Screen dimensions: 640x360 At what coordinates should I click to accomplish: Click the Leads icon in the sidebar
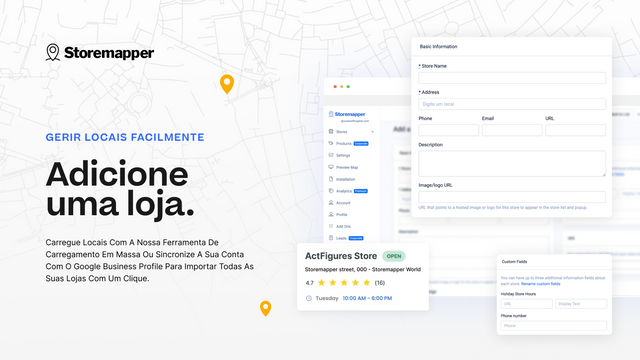(x=331, y=238)
